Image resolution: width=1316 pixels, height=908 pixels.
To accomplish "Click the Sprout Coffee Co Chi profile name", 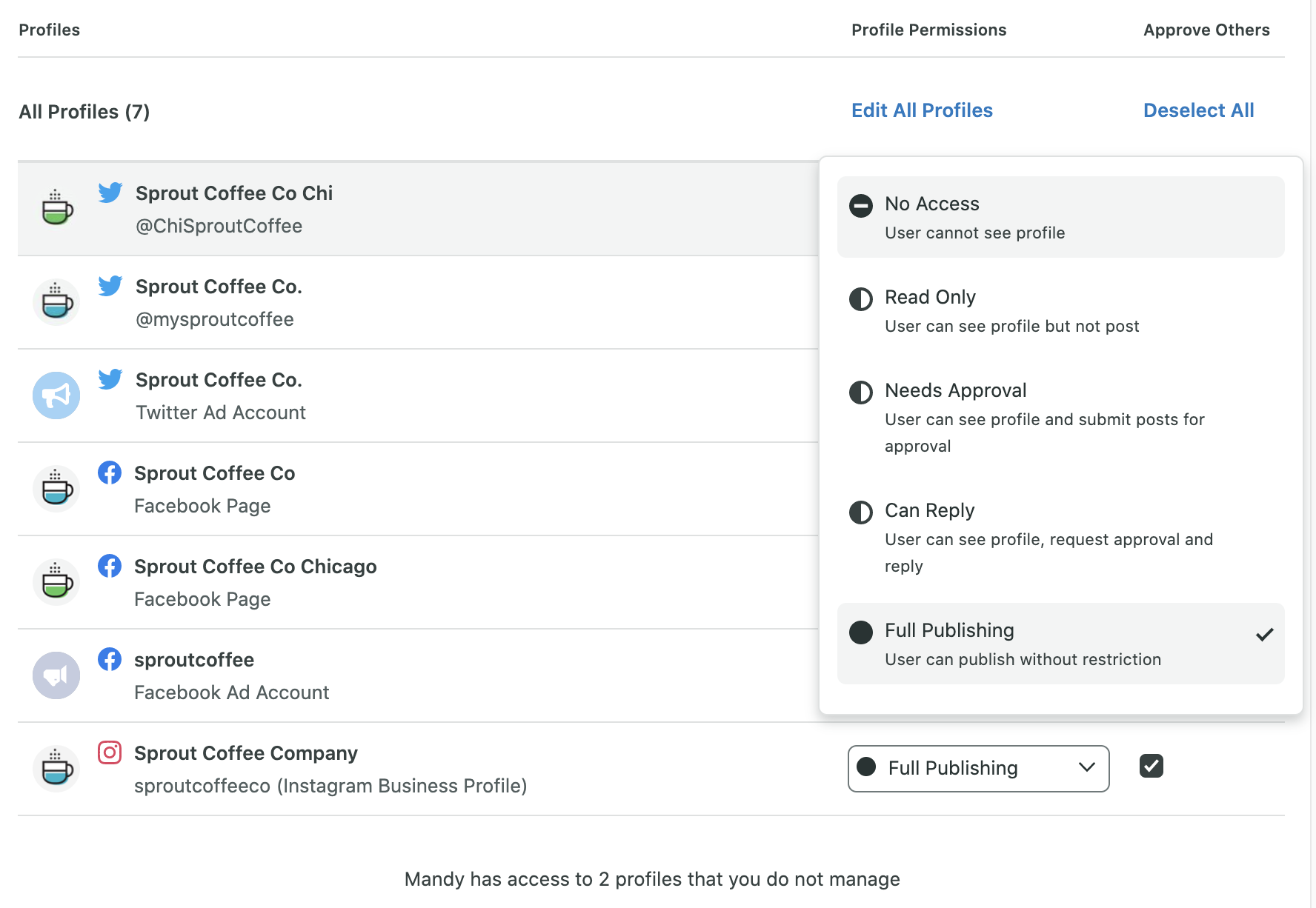I will pos(234,193).
